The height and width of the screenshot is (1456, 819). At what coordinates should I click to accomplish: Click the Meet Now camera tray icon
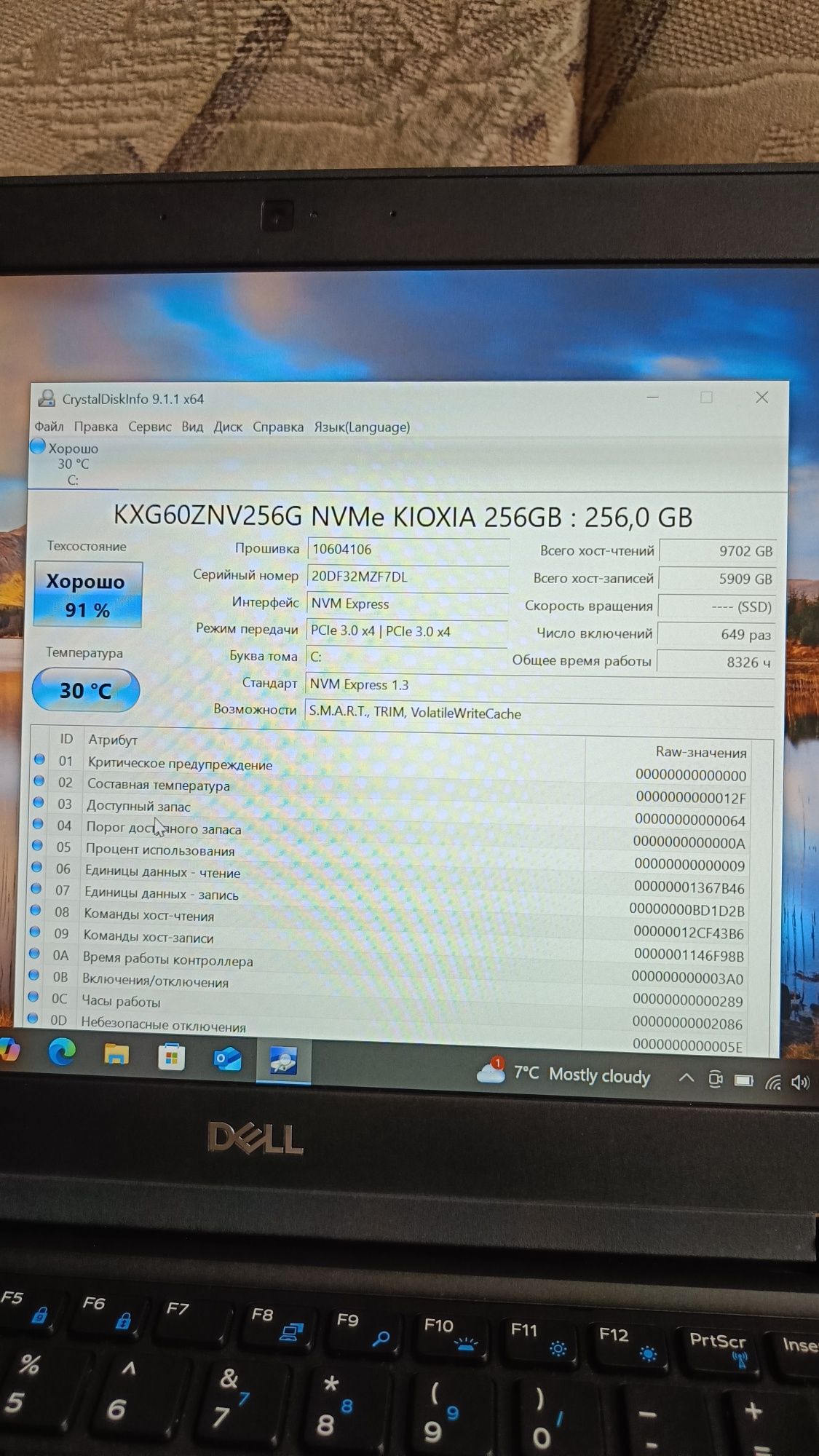tap(716, 1079)
